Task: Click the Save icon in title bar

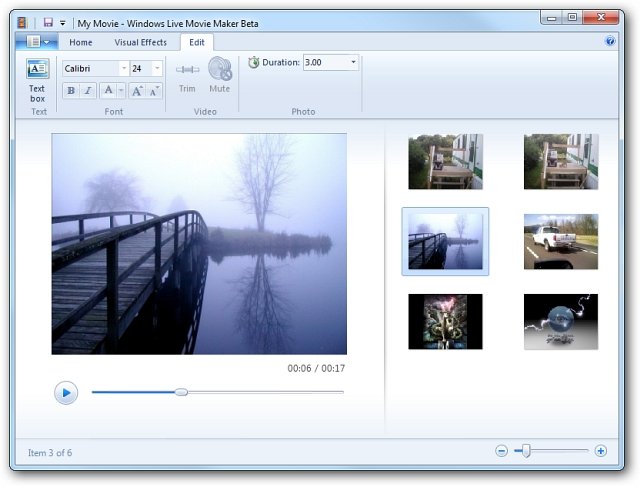Action: [x=47, y=22]
